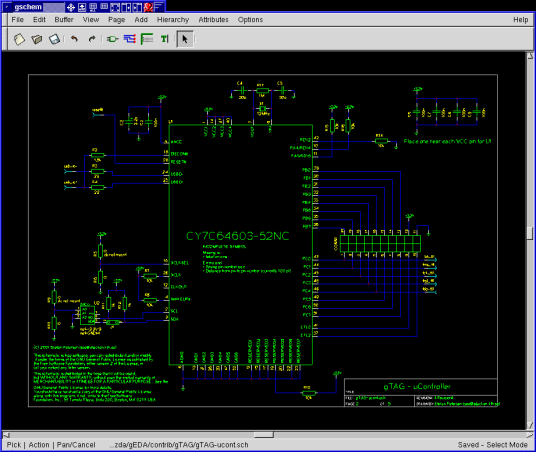Click the Open file folder icon
This screenshot has height=452, width=536.
pos(37,39)
